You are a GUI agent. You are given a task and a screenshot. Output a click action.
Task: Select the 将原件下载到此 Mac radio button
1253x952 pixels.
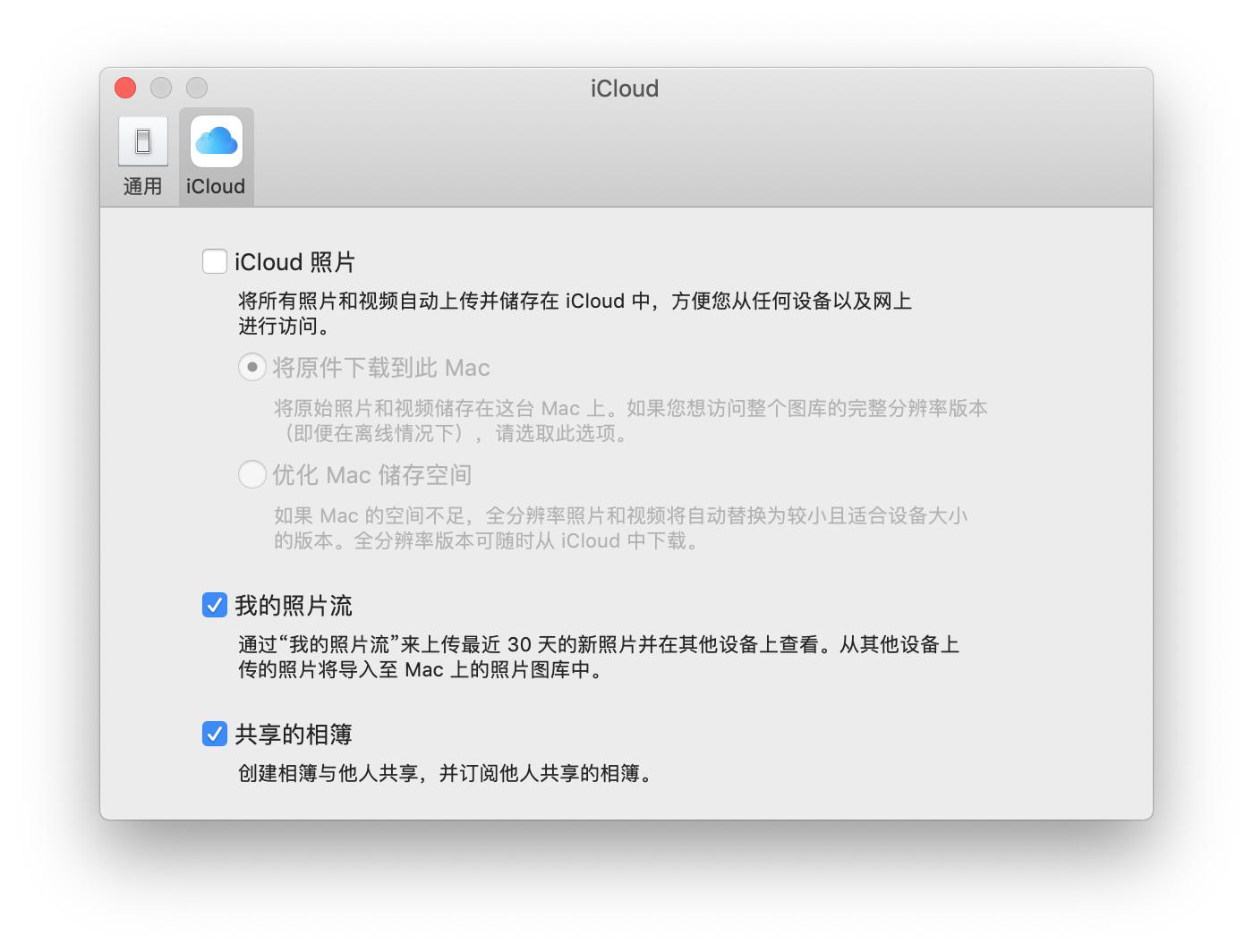pos(252,367)
